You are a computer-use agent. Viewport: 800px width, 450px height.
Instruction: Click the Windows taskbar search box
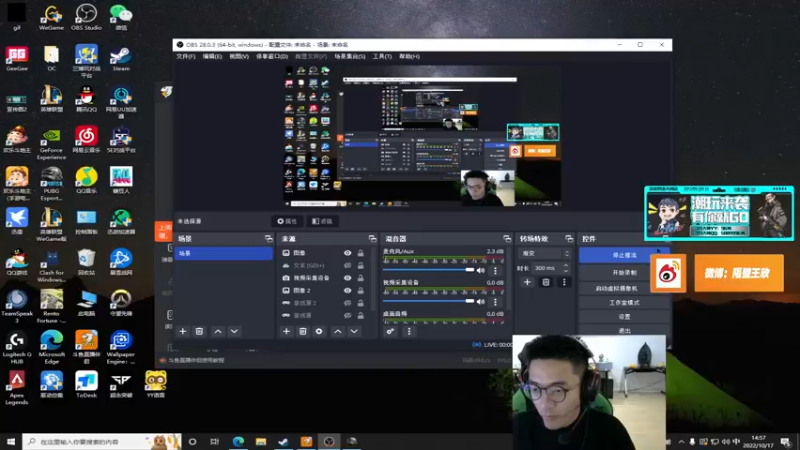[x=102, y=441]
